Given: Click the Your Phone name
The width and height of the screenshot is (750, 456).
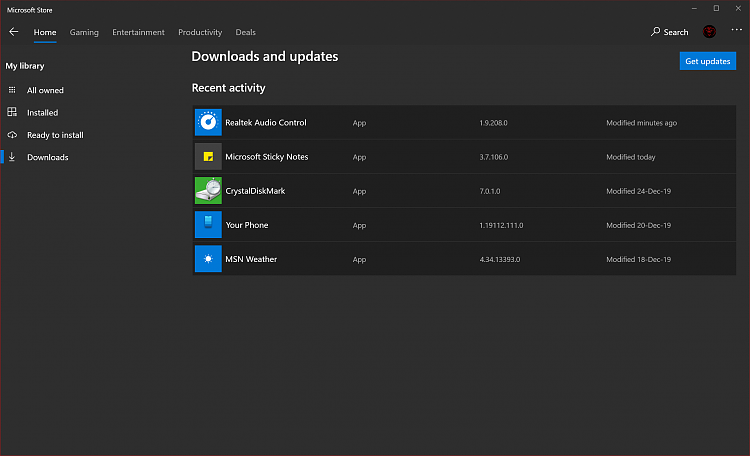Looking at the screenshot, I should [247, 225].
